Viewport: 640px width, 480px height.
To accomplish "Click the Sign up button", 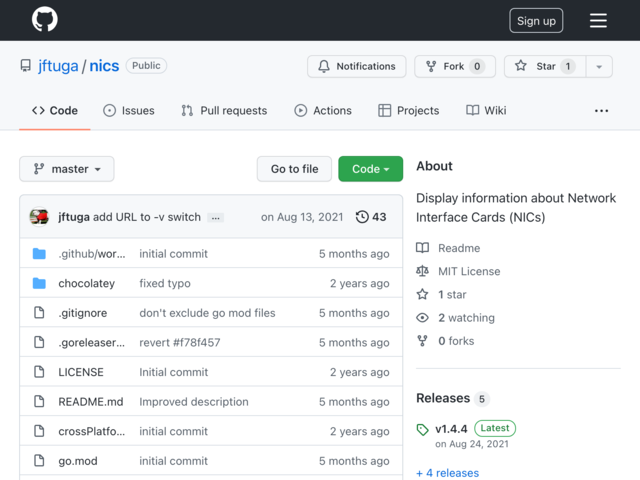I will click(x=536, y=20).
